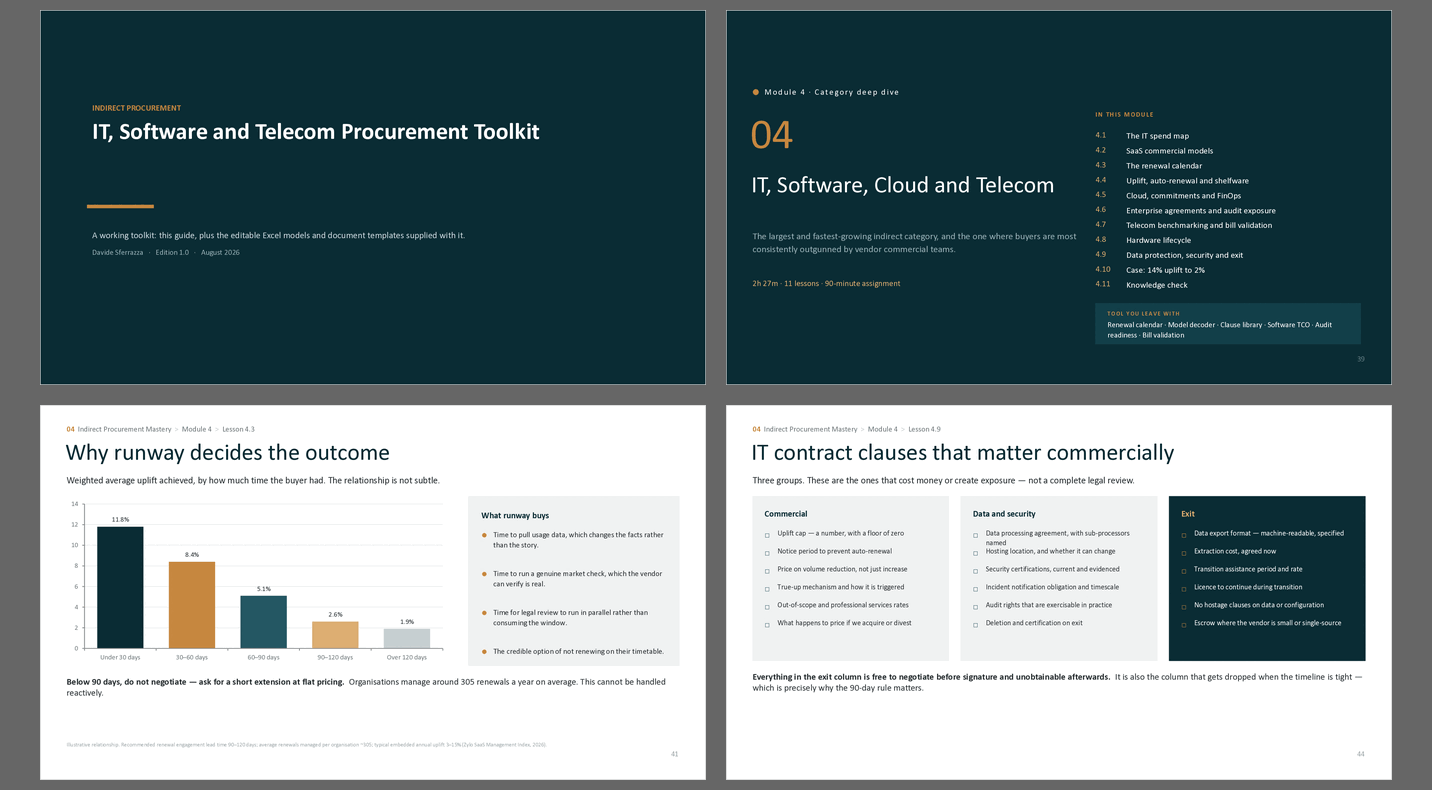Click the 'Illustrative relationship' footnote on slide 41
This screenshot has width=1432, height=790.
tap(306, 745)
